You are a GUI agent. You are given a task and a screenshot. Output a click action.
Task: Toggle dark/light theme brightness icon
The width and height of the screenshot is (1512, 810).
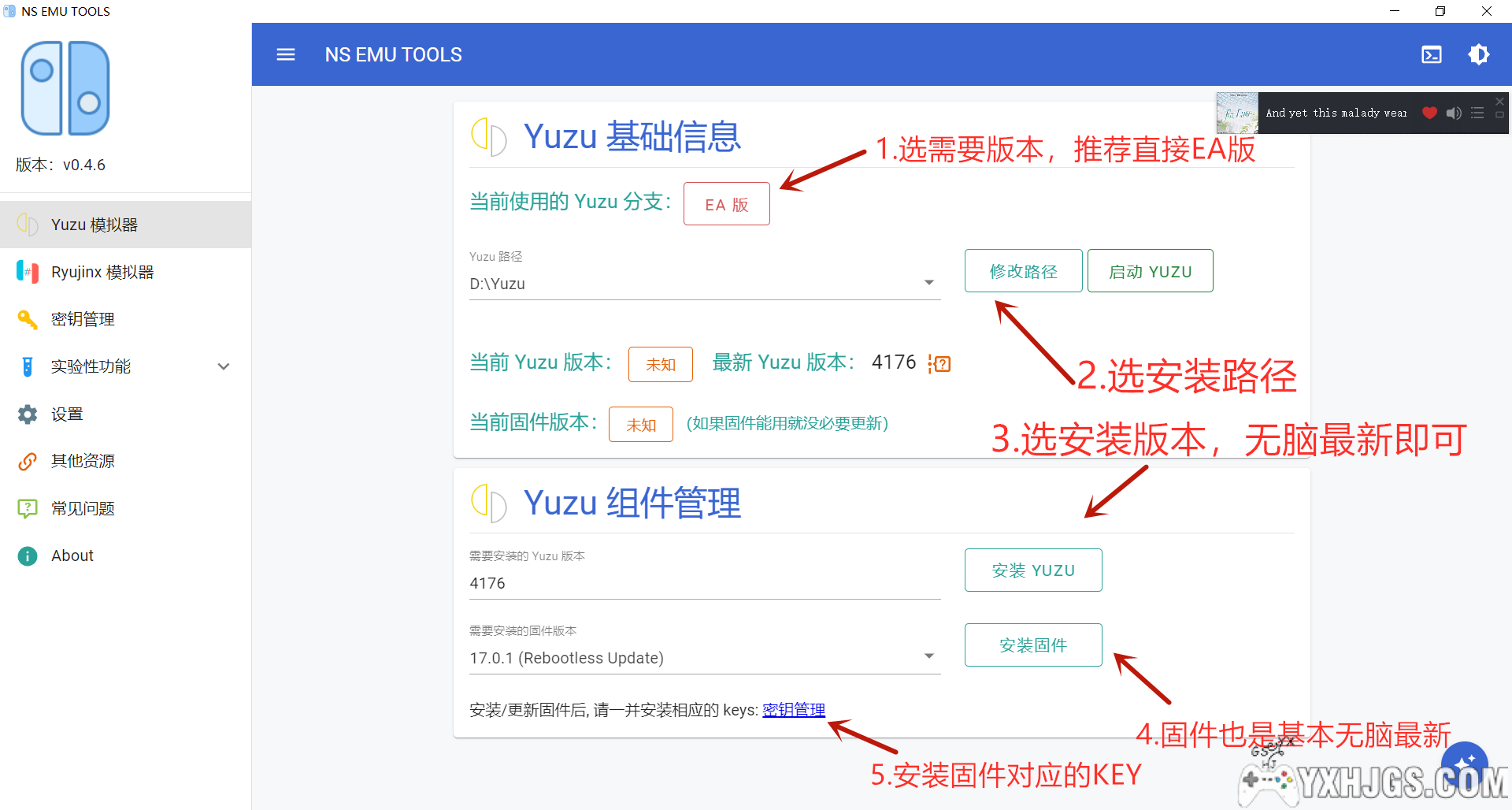point(1478,54)
